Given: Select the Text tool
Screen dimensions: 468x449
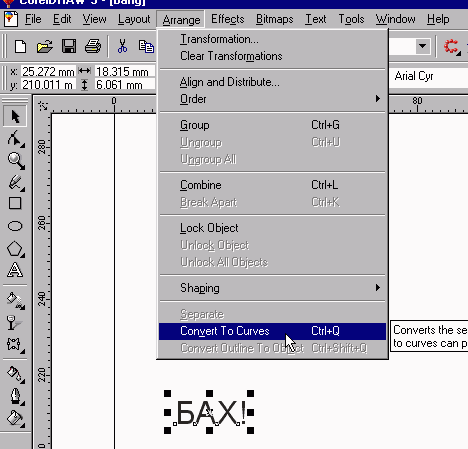Looking at the screenshot, I should pyautogui.click(x=15, y=270).
